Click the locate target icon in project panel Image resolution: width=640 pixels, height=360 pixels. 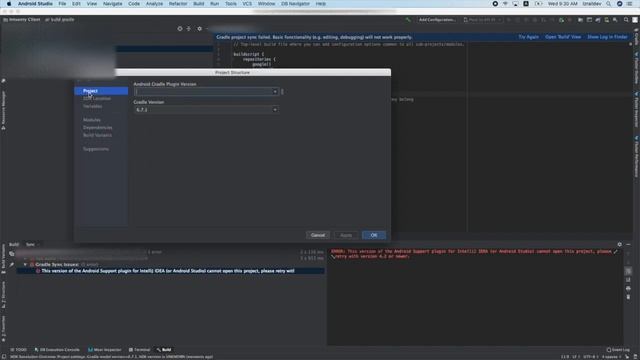click(x=180, y=29)
